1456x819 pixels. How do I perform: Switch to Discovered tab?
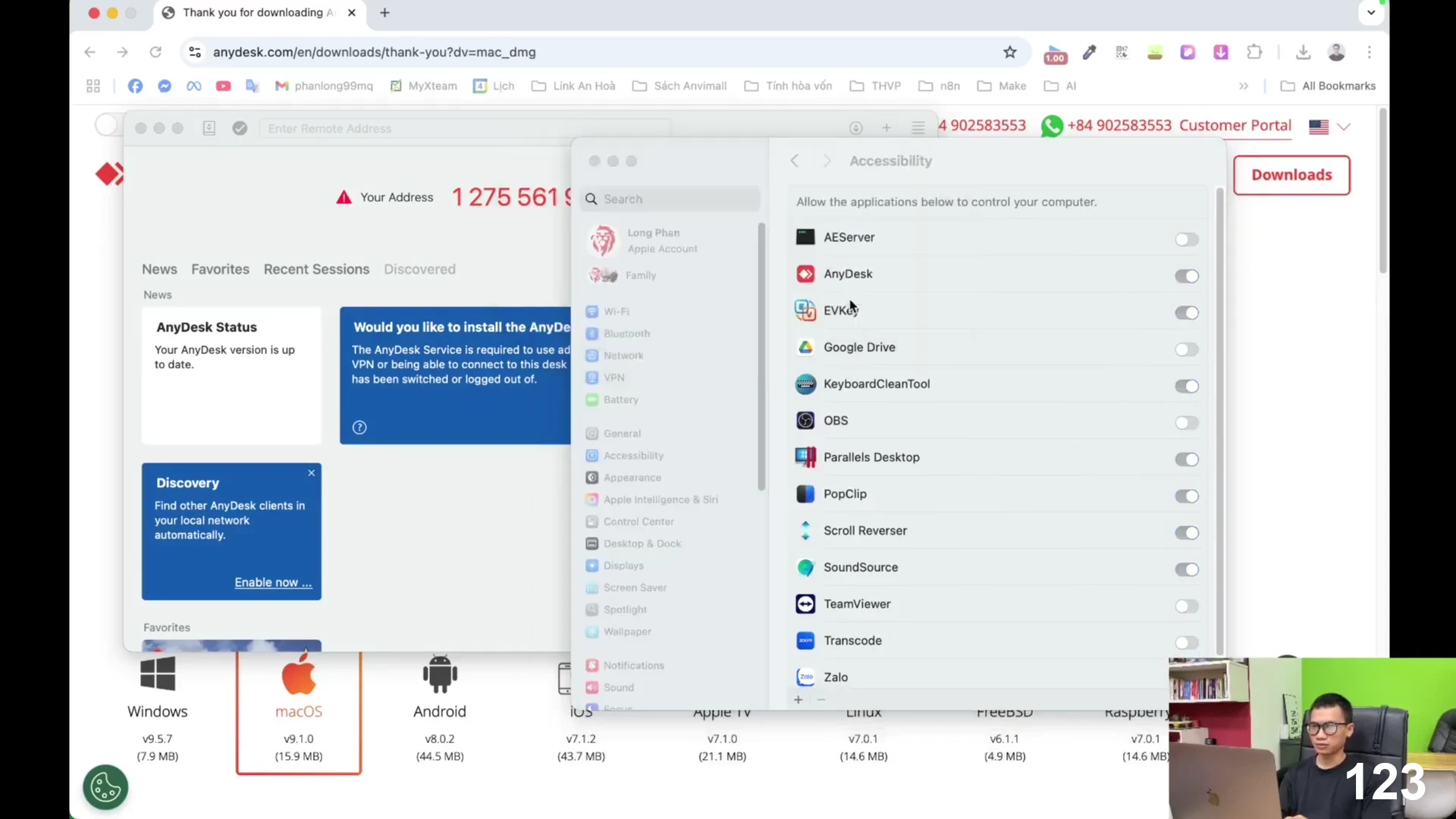pos(419,269)
